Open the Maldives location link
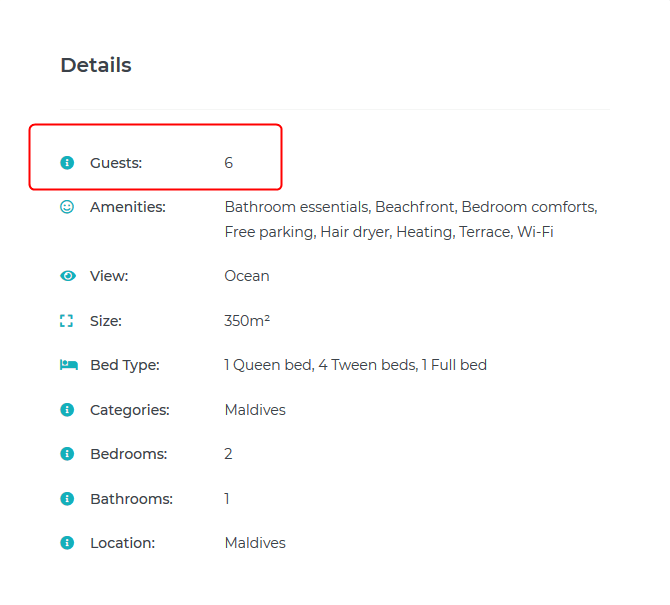 [x=255, y=543]
